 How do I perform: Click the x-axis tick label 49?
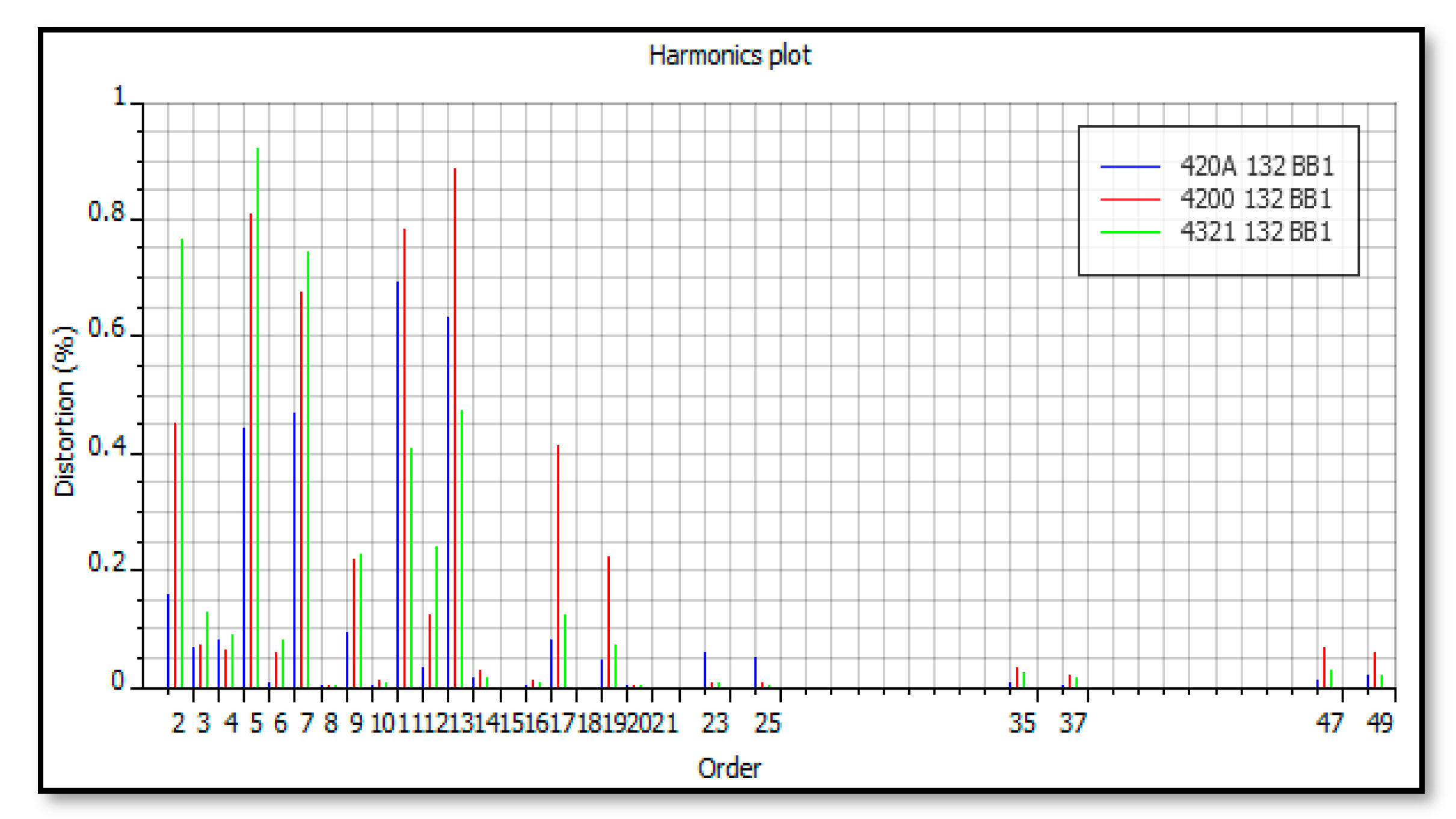pyautogui.click(x=1380, y=723)
